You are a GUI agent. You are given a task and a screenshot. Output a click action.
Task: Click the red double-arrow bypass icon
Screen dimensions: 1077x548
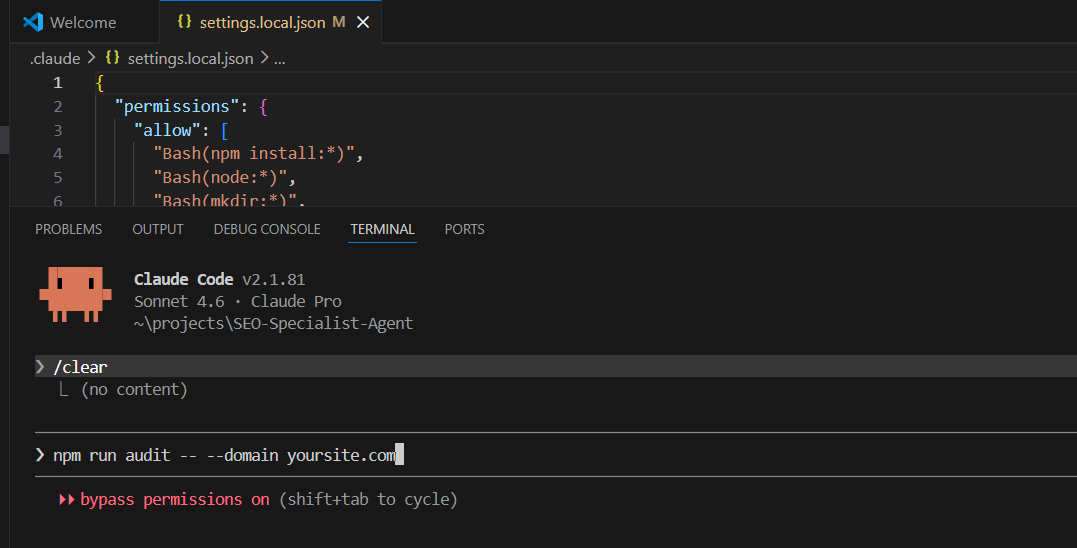tap(67, 500)
